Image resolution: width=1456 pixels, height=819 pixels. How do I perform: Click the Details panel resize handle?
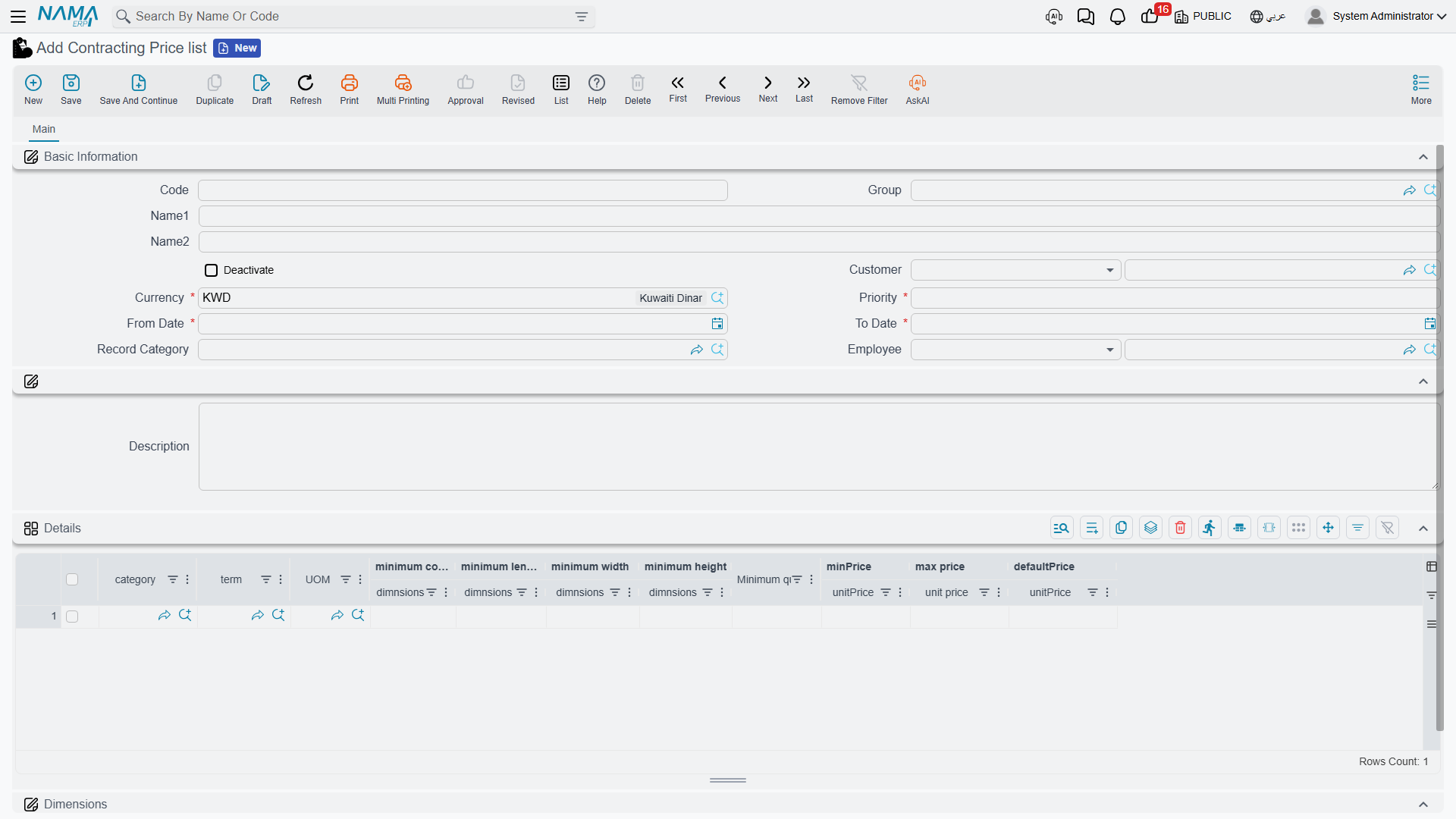(728, 780)
